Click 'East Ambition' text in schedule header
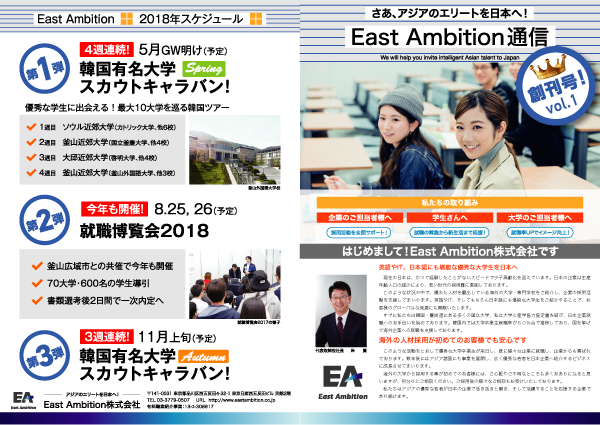Viewport: 600px width, 425px height. coord(76,19)
